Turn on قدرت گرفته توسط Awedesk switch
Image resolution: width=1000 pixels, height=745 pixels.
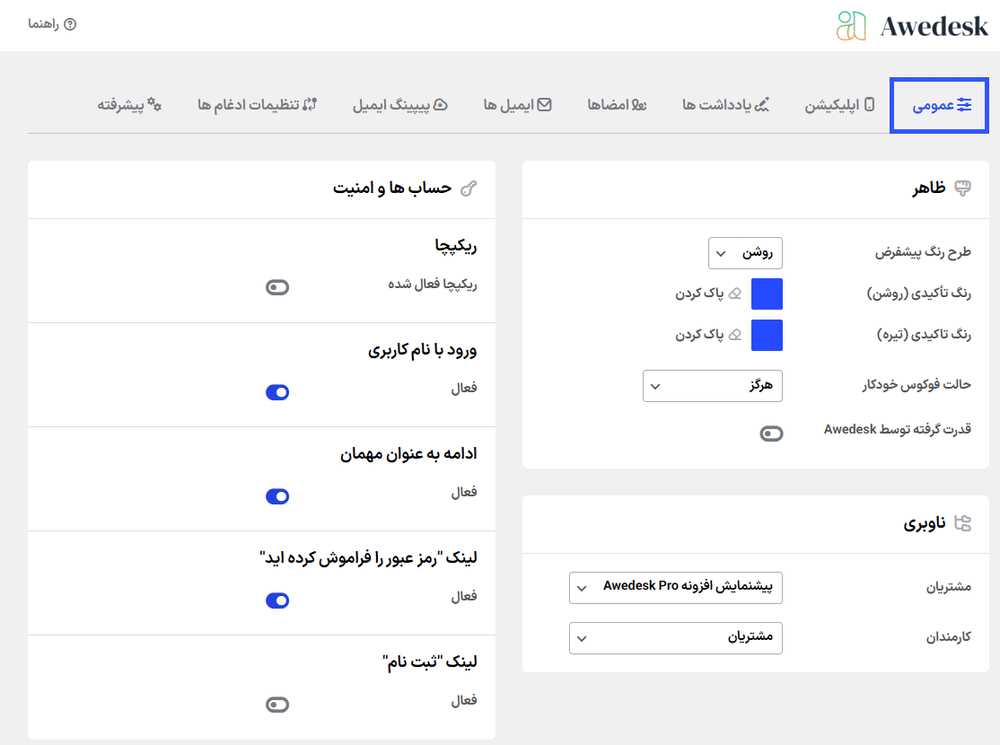(x=771, y=433)
